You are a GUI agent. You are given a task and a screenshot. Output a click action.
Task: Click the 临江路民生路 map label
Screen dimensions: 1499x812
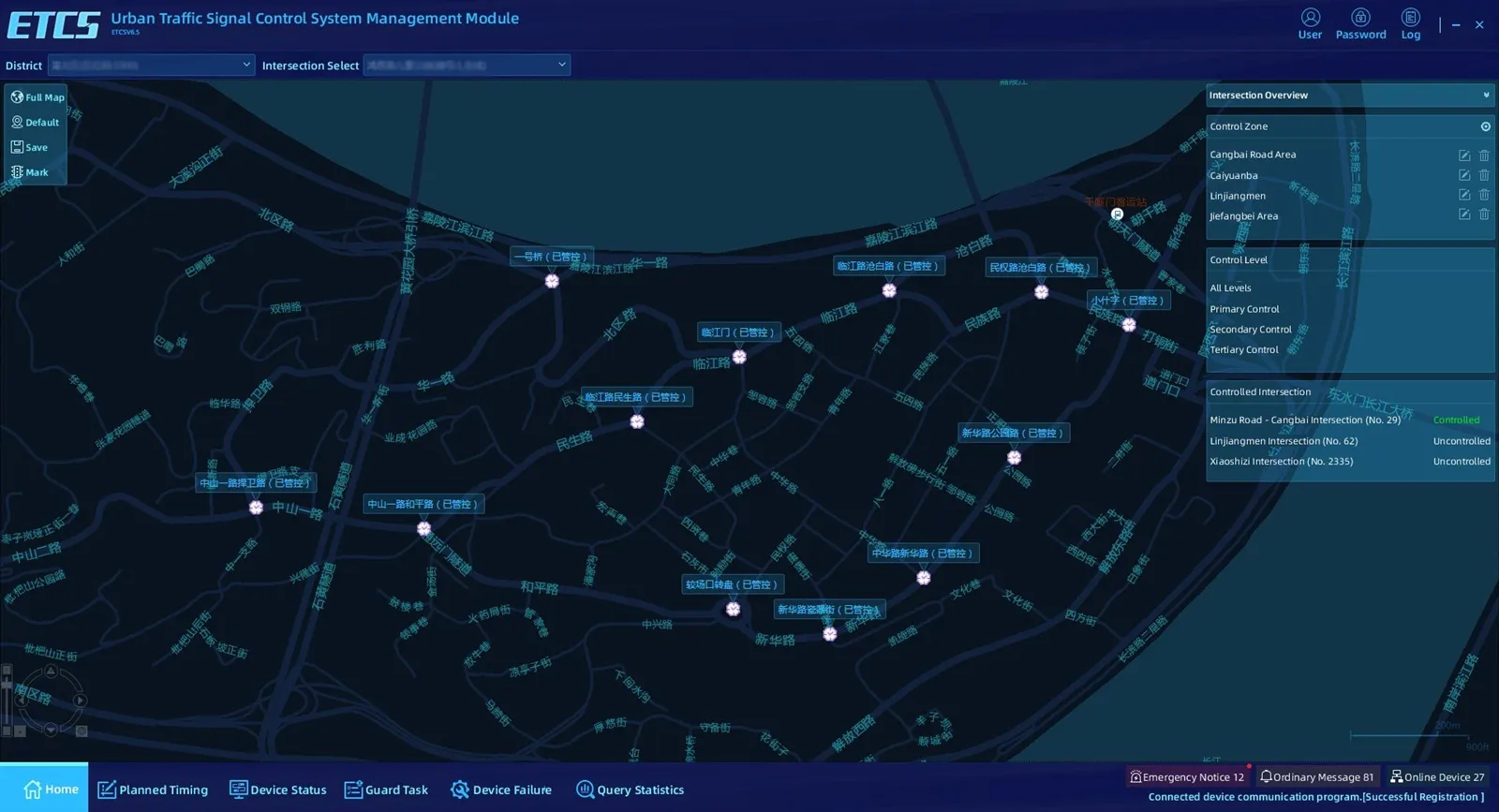637,397
